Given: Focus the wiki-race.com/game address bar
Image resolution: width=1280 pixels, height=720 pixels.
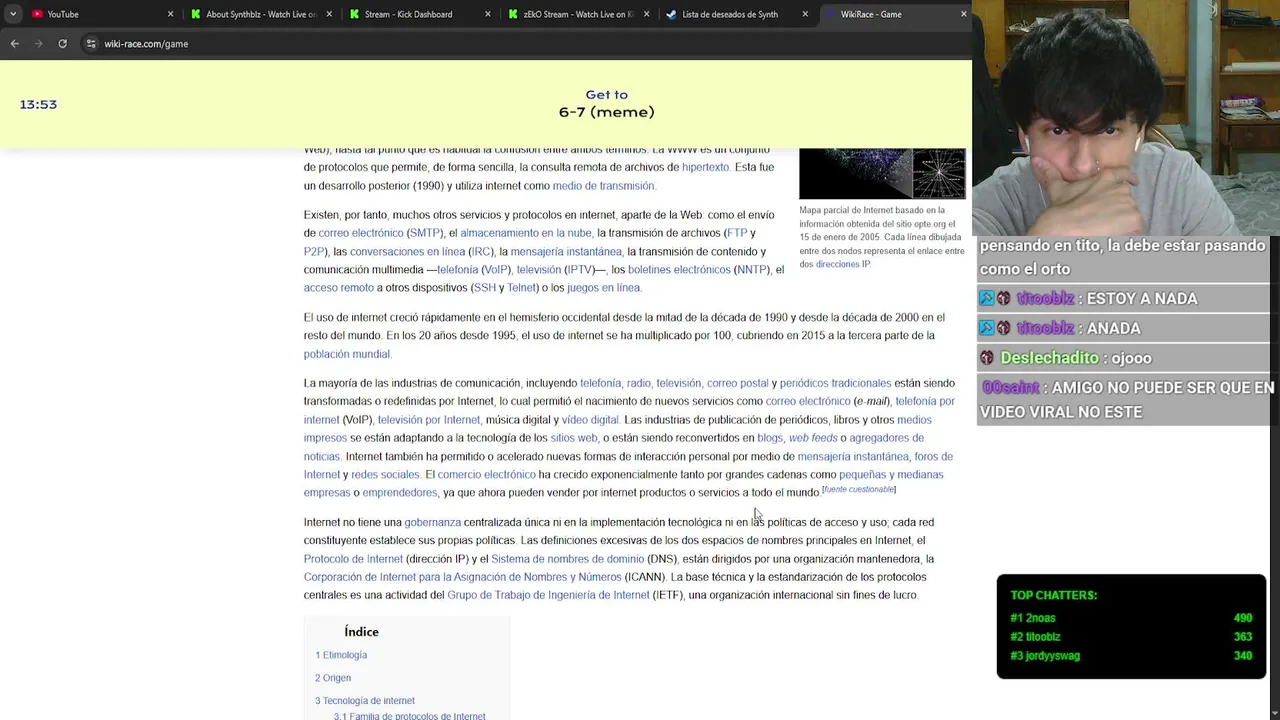Looking at the screenshot, I should [146, 44].
